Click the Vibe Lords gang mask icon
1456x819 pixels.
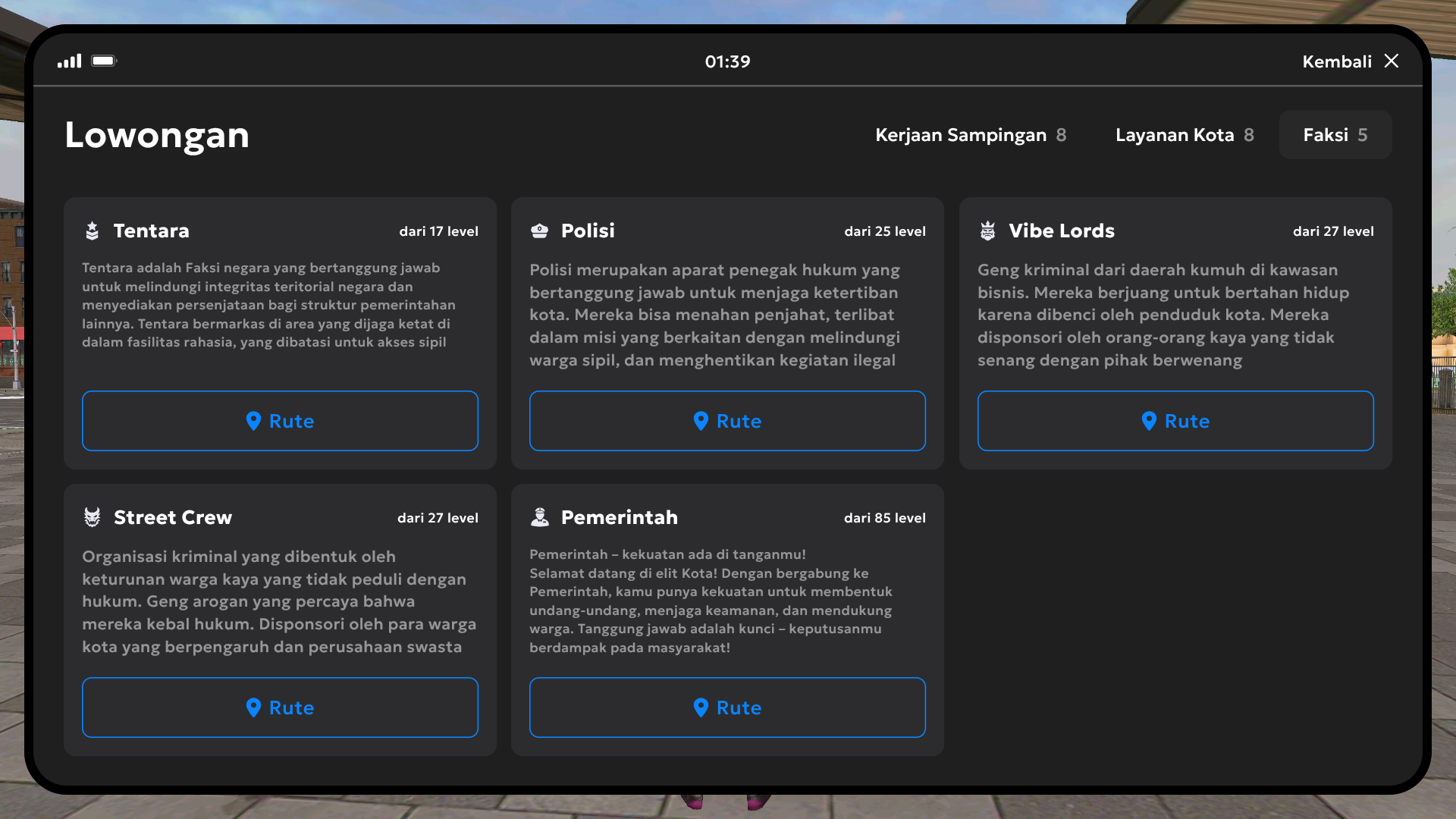(987, 231)
